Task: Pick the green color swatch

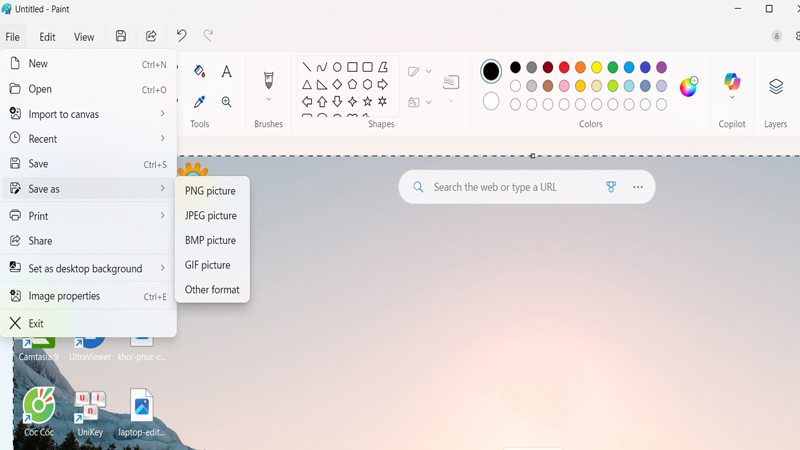Action: click(x=613, y=67)
